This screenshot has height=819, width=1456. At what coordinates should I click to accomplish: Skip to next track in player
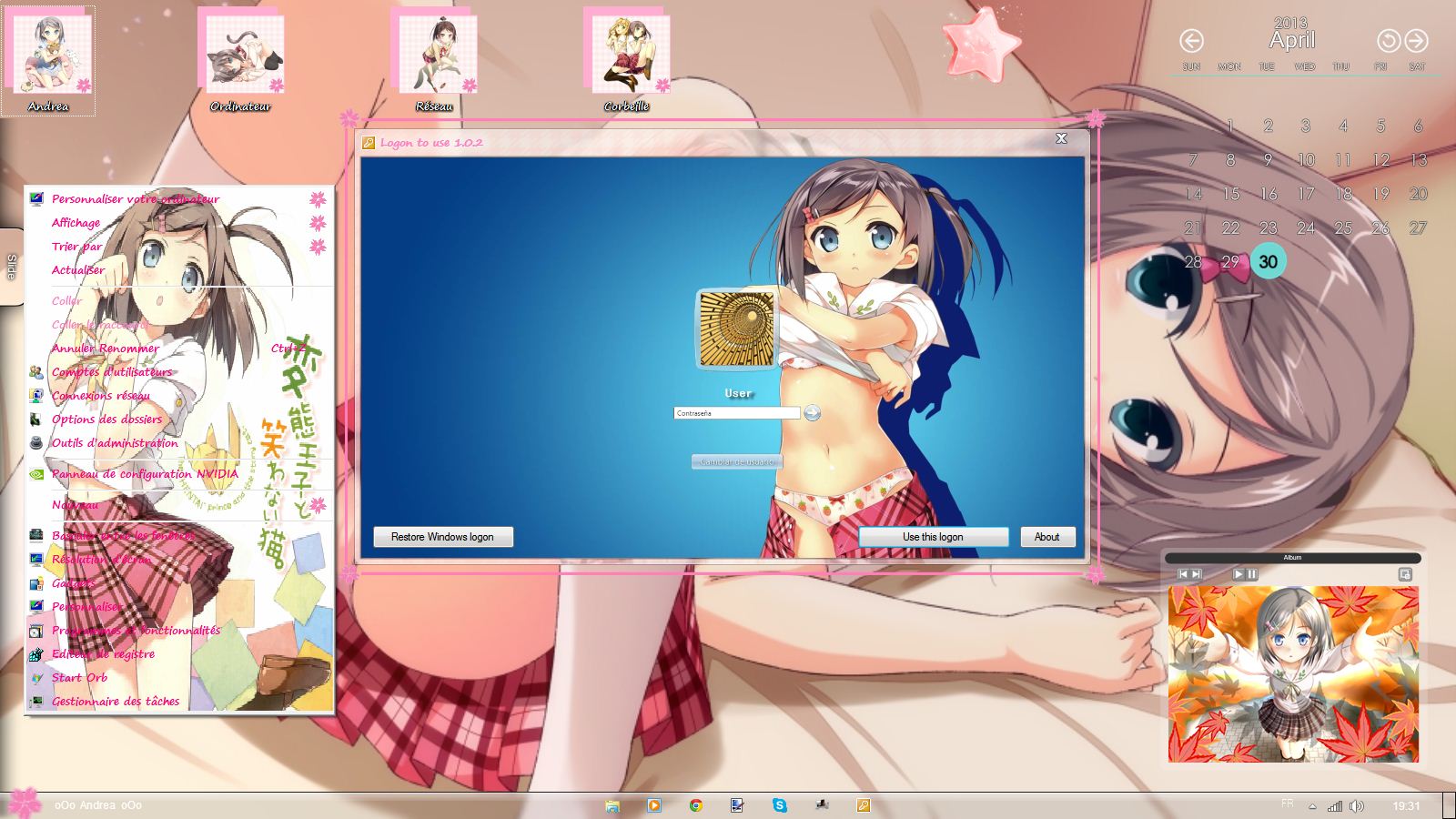1197,574
